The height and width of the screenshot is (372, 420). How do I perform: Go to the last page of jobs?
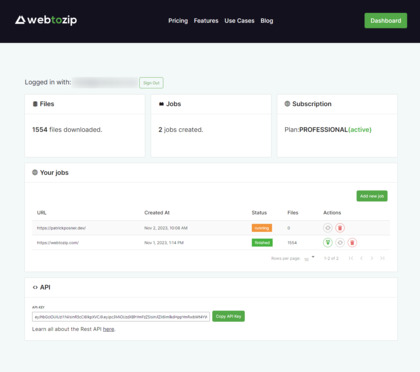point(383,258)
